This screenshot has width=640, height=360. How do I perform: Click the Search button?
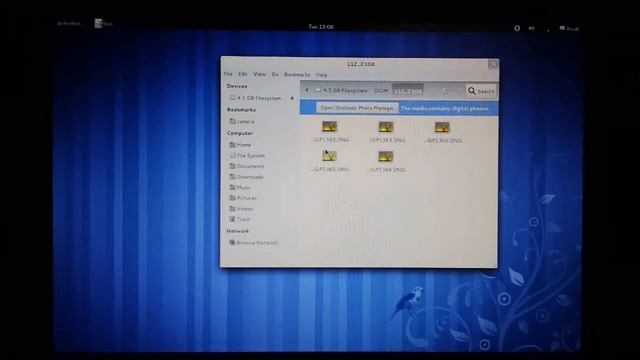click(x=481, y=91)
